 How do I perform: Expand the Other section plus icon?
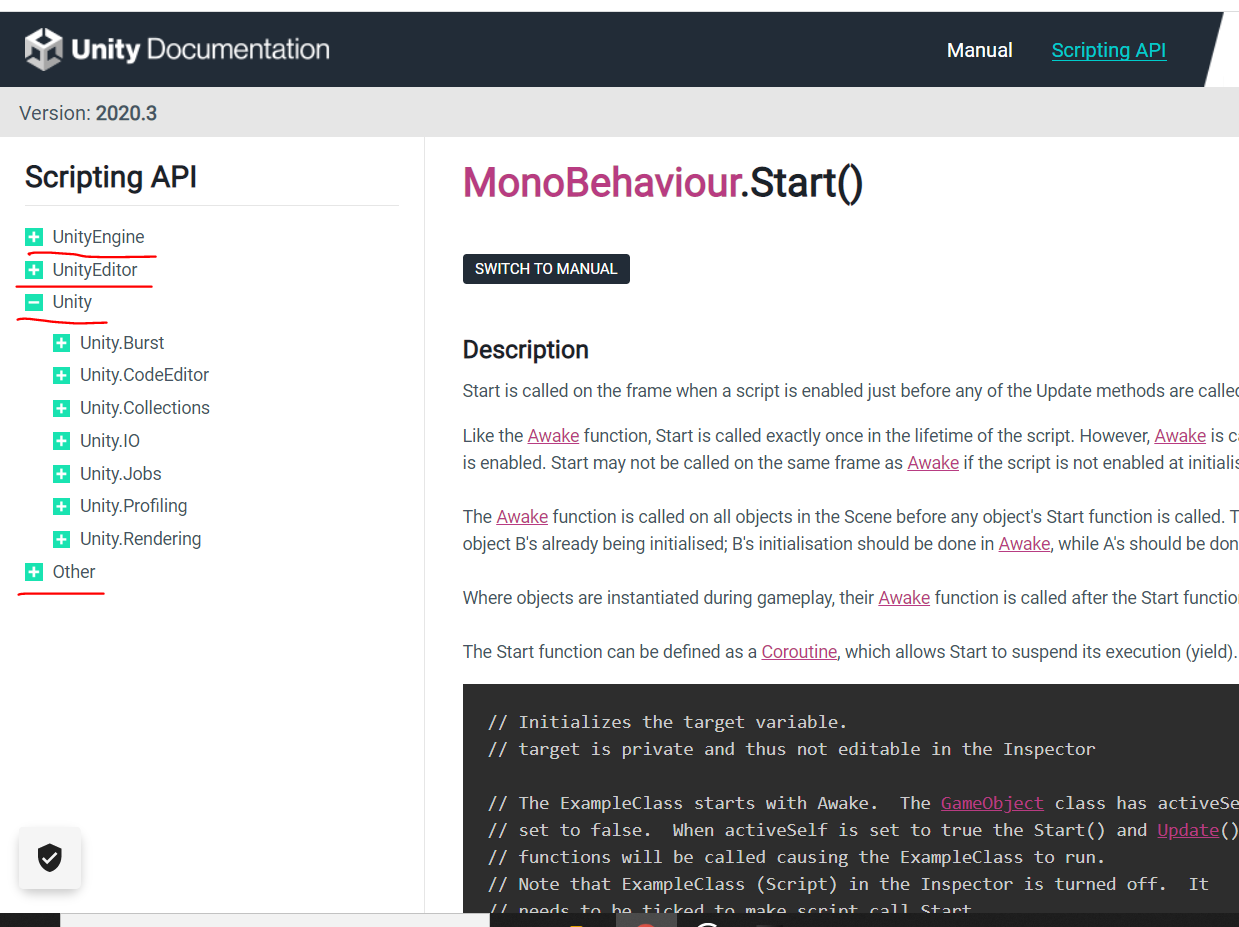click(x=34, y=572)
